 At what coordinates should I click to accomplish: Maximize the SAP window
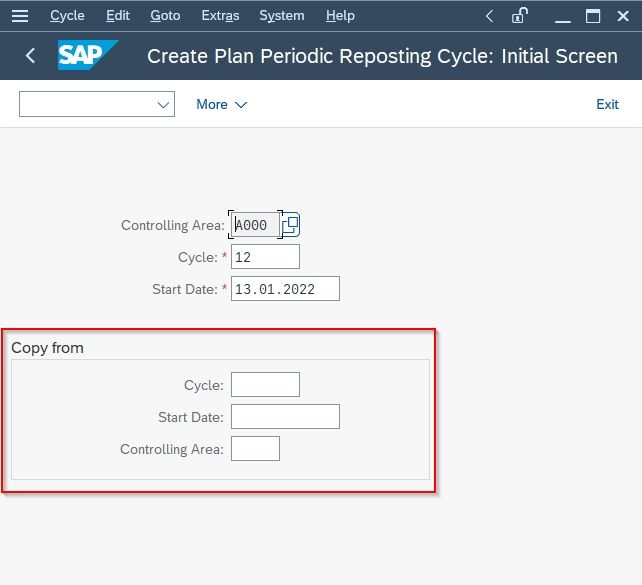[592, 16]
